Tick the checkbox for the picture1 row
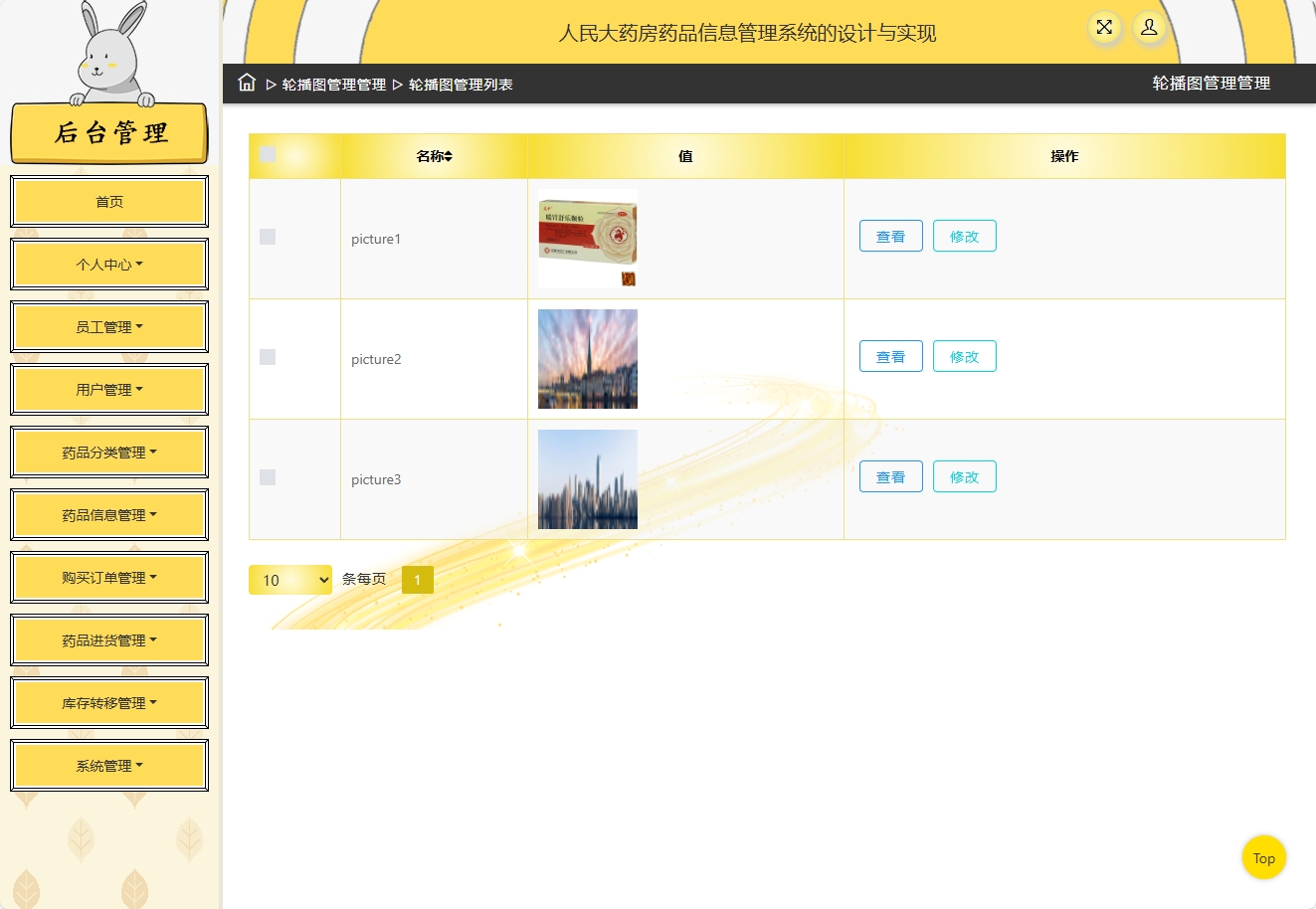The height and width of the screenshot is (909, 1316). tap(268, 237)
